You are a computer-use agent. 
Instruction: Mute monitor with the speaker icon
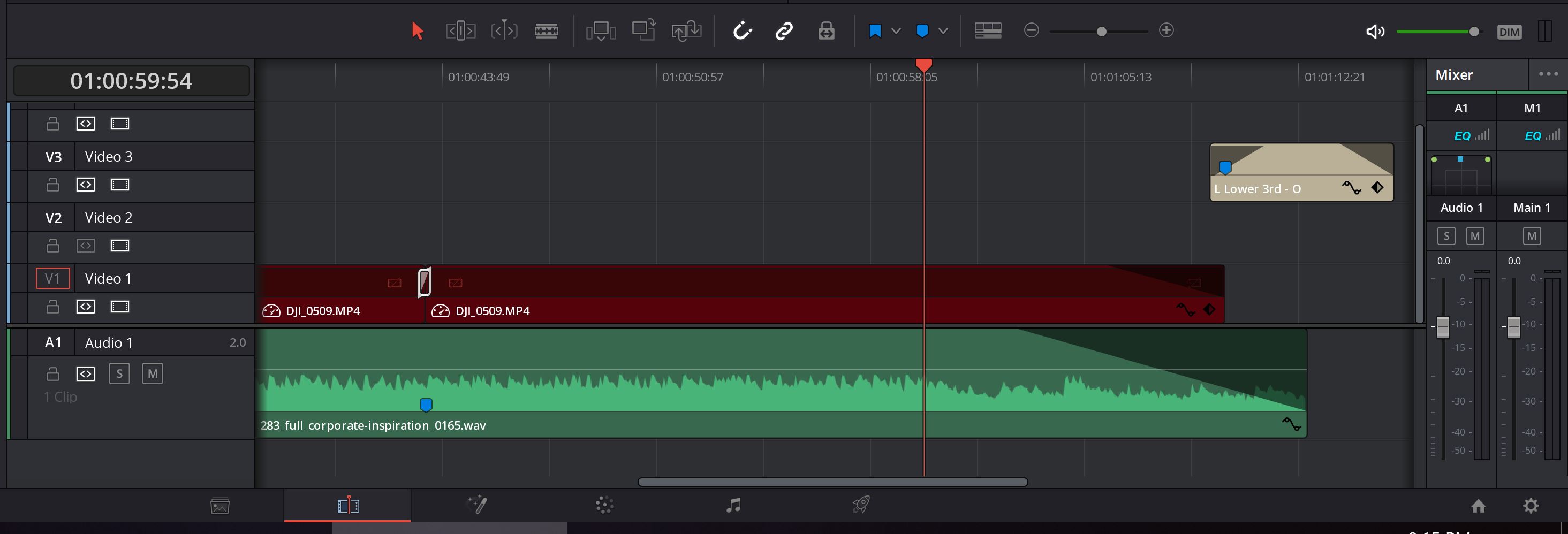[x=1374, y=32]
